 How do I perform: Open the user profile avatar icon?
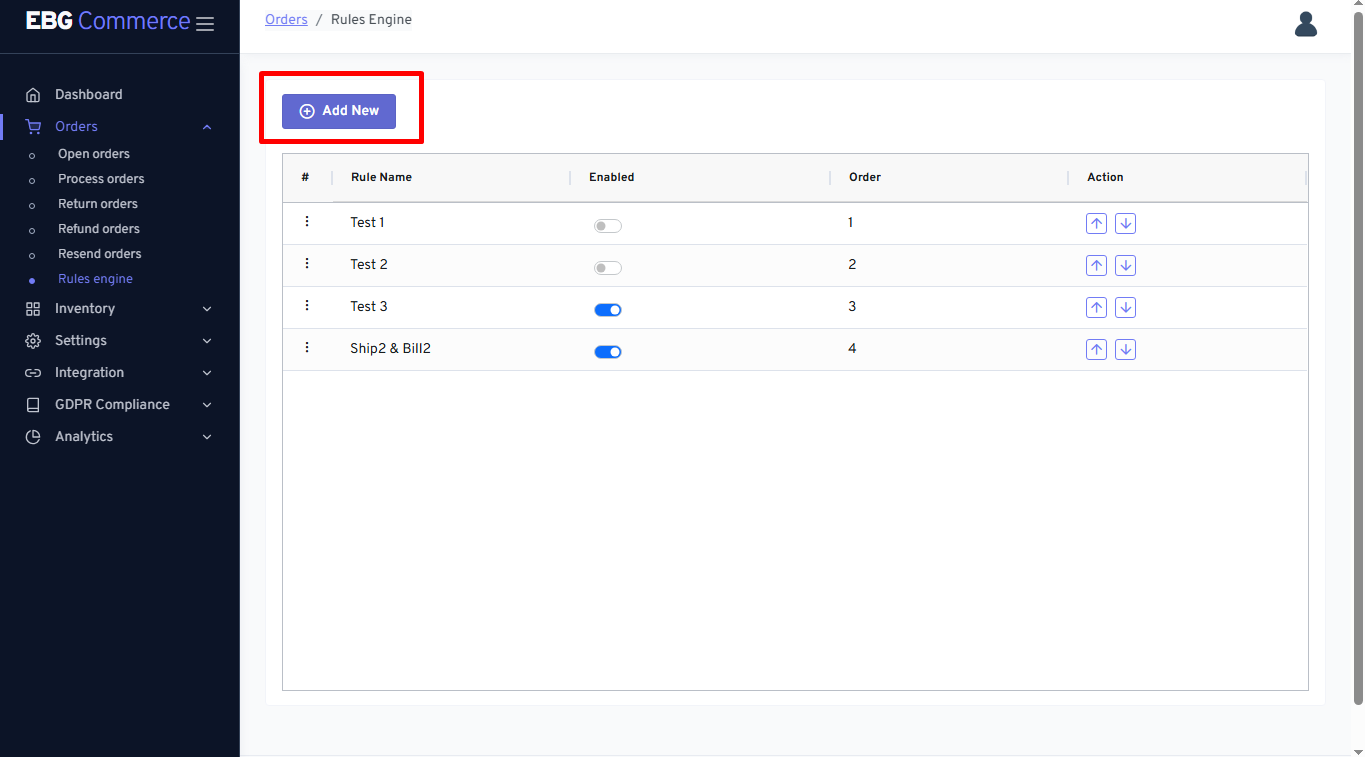(x=1305, y=24)
